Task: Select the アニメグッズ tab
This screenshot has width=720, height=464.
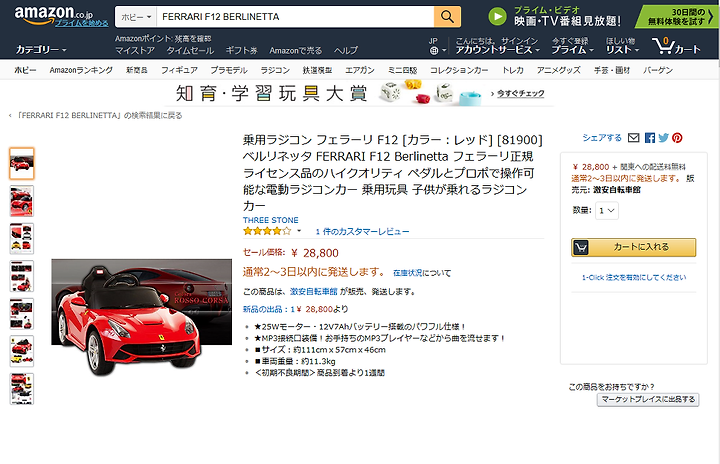Action: click(x=558, y=70)
